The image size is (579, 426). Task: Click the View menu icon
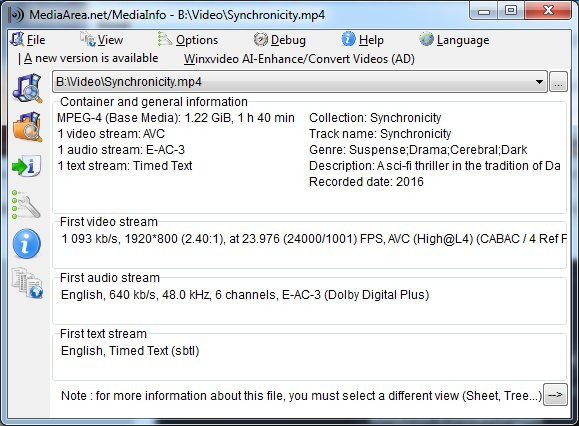[88, 39]
